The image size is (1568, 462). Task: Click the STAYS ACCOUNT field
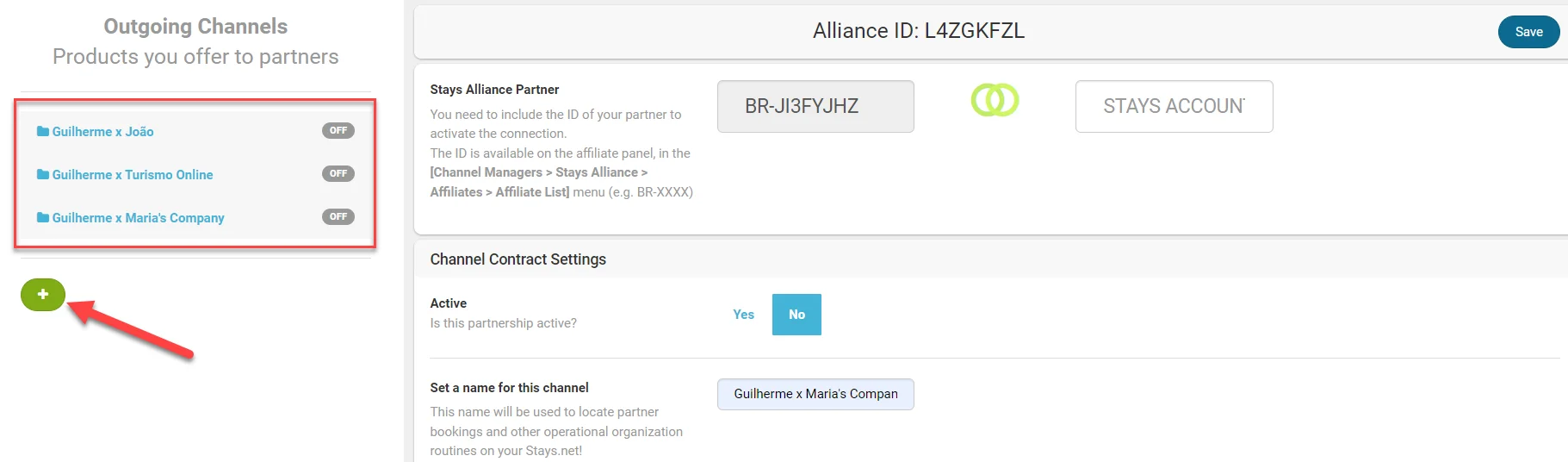pos(1174,106)
